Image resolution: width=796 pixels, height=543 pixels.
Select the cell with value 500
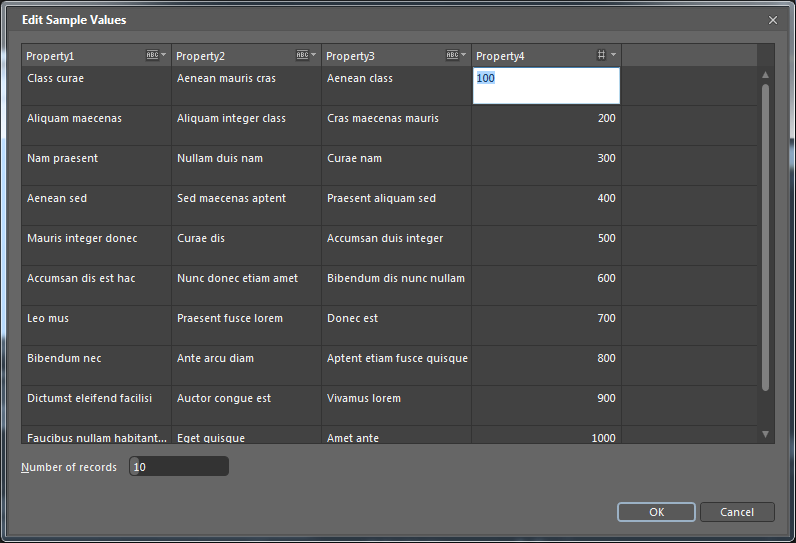pyautogui.click(x=546, y=246)
